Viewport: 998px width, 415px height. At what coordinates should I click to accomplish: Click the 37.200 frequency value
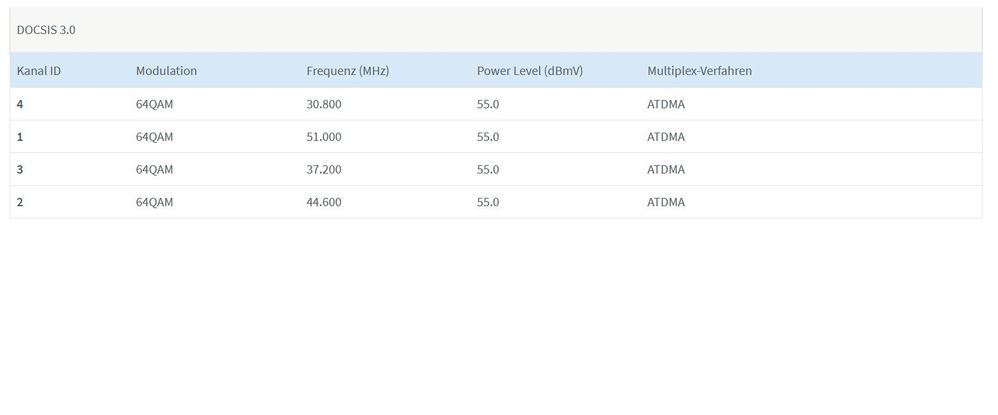(x=323, y=169)
